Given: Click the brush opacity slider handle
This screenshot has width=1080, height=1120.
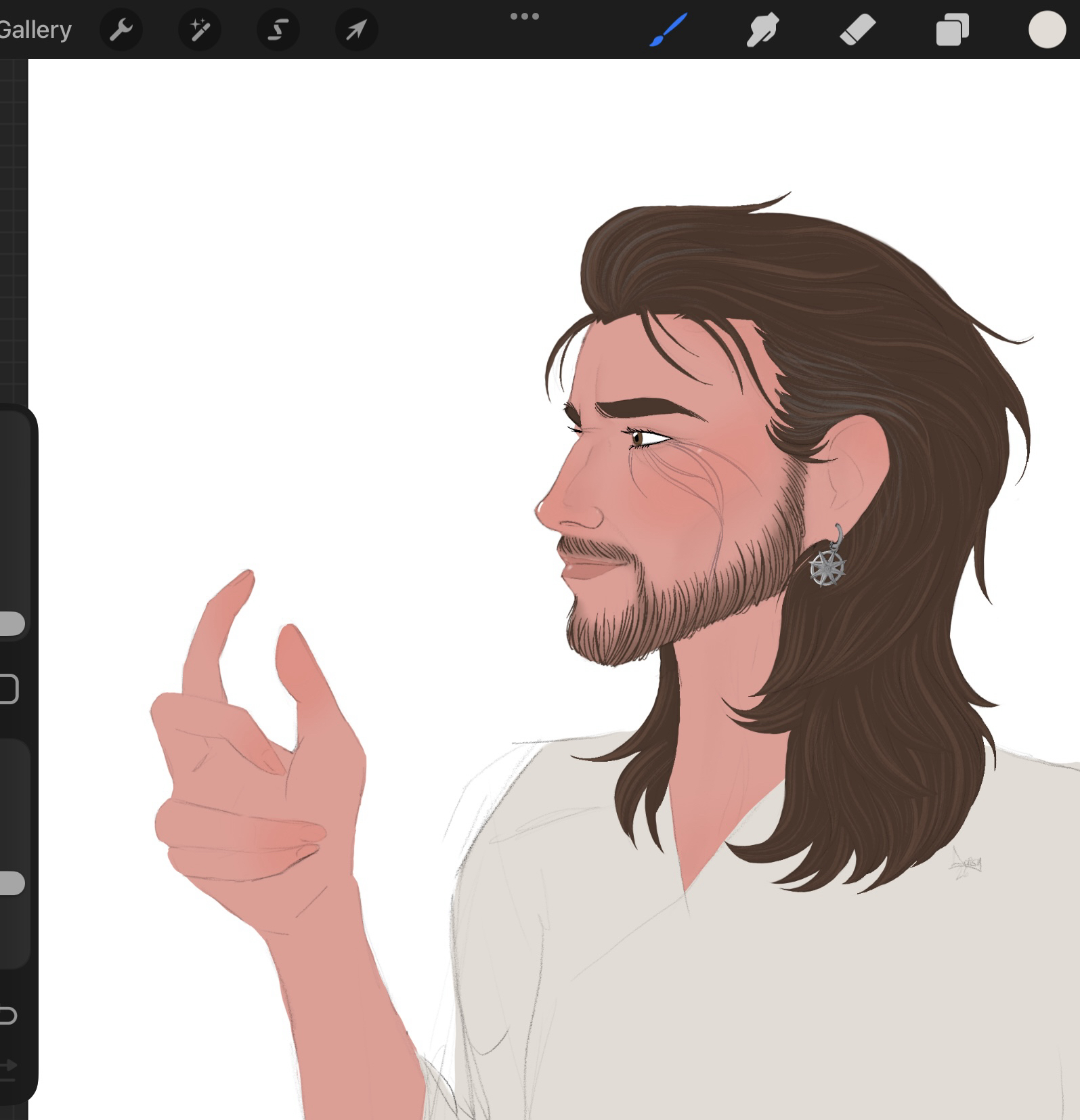Looking at the screenshot, I should pyautogui.click(x=12, y=883).
